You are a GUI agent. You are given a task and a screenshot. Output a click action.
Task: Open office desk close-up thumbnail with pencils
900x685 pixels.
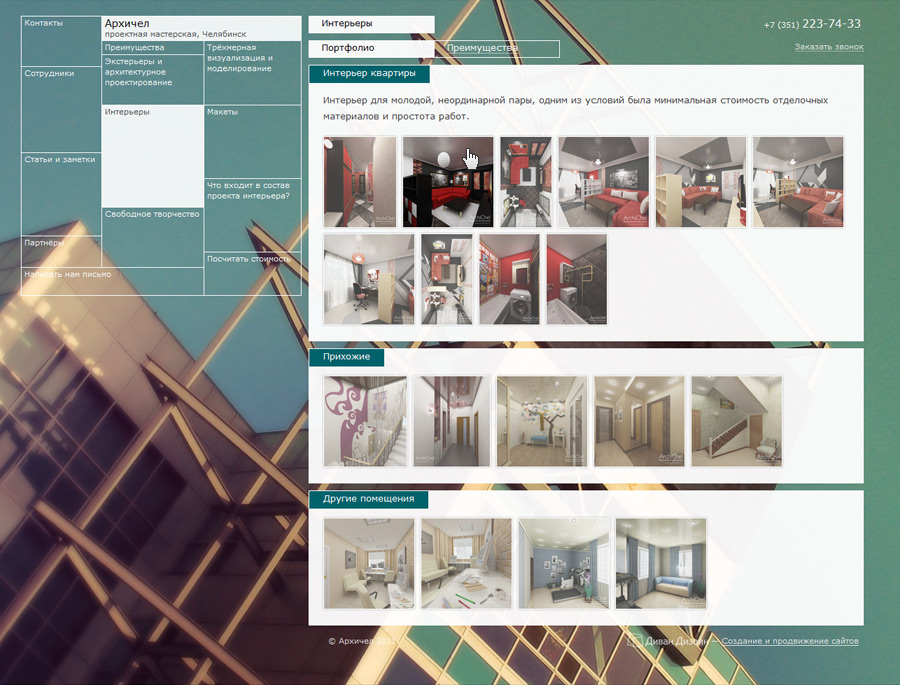466,563
